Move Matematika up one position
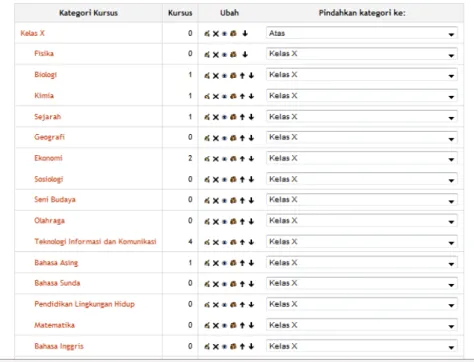The image size is (474, 362). 242,326
